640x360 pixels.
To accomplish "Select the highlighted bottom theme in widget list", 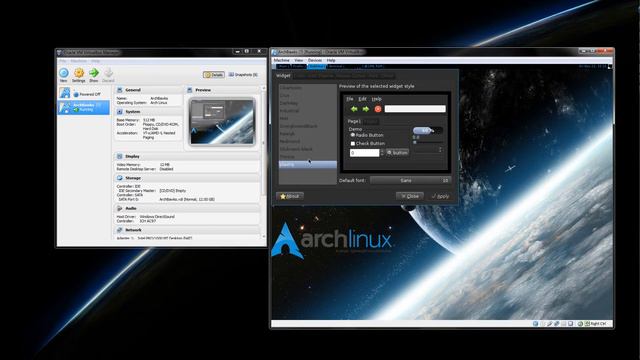I will click(x=308, y=164).
